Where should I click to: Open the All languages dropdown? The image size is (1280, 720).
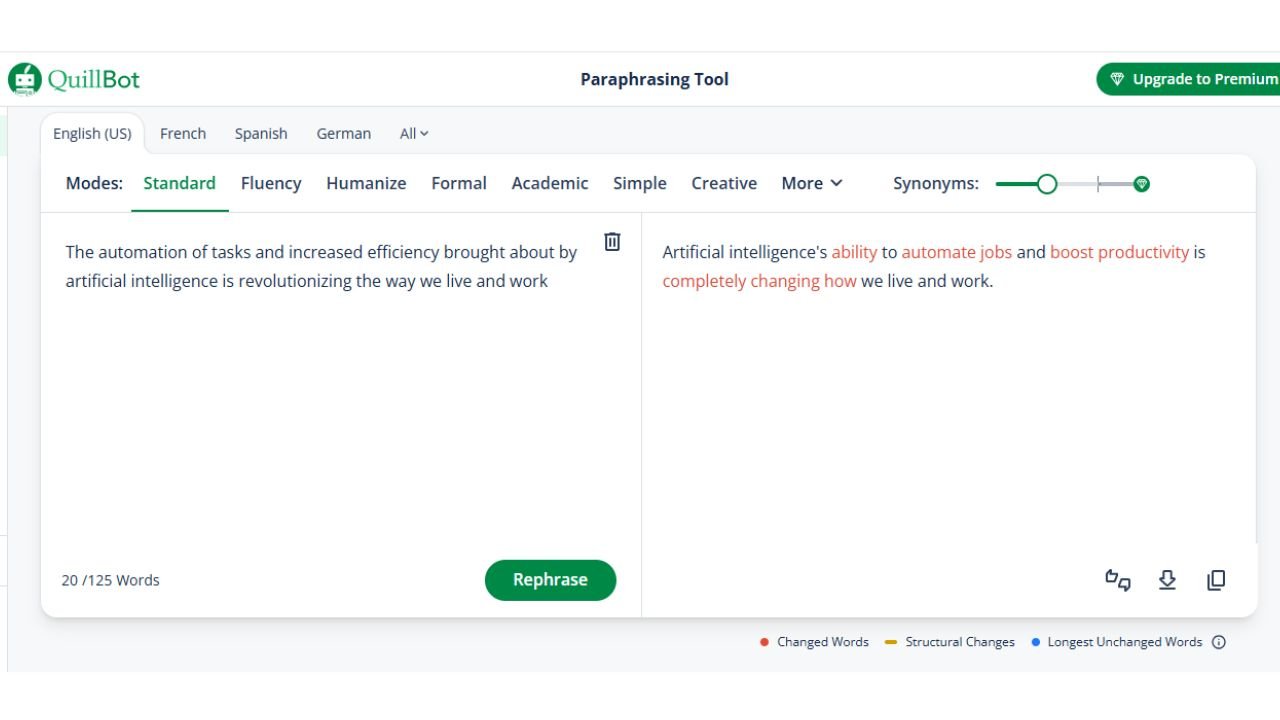(x=413, y=134)
